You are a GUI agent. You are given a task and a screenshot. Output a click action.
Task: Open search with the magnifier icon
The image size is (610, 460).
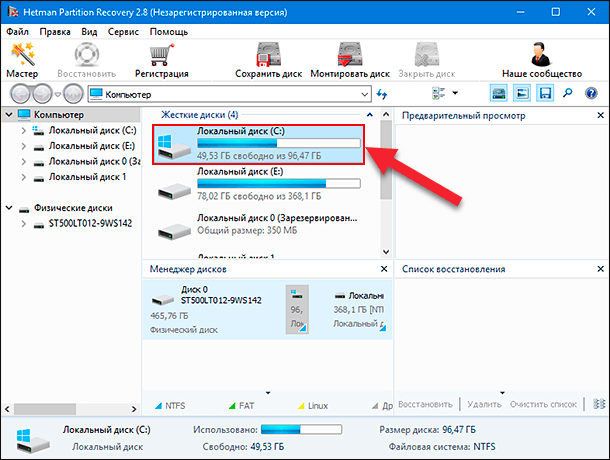click(x=568, y=93)
